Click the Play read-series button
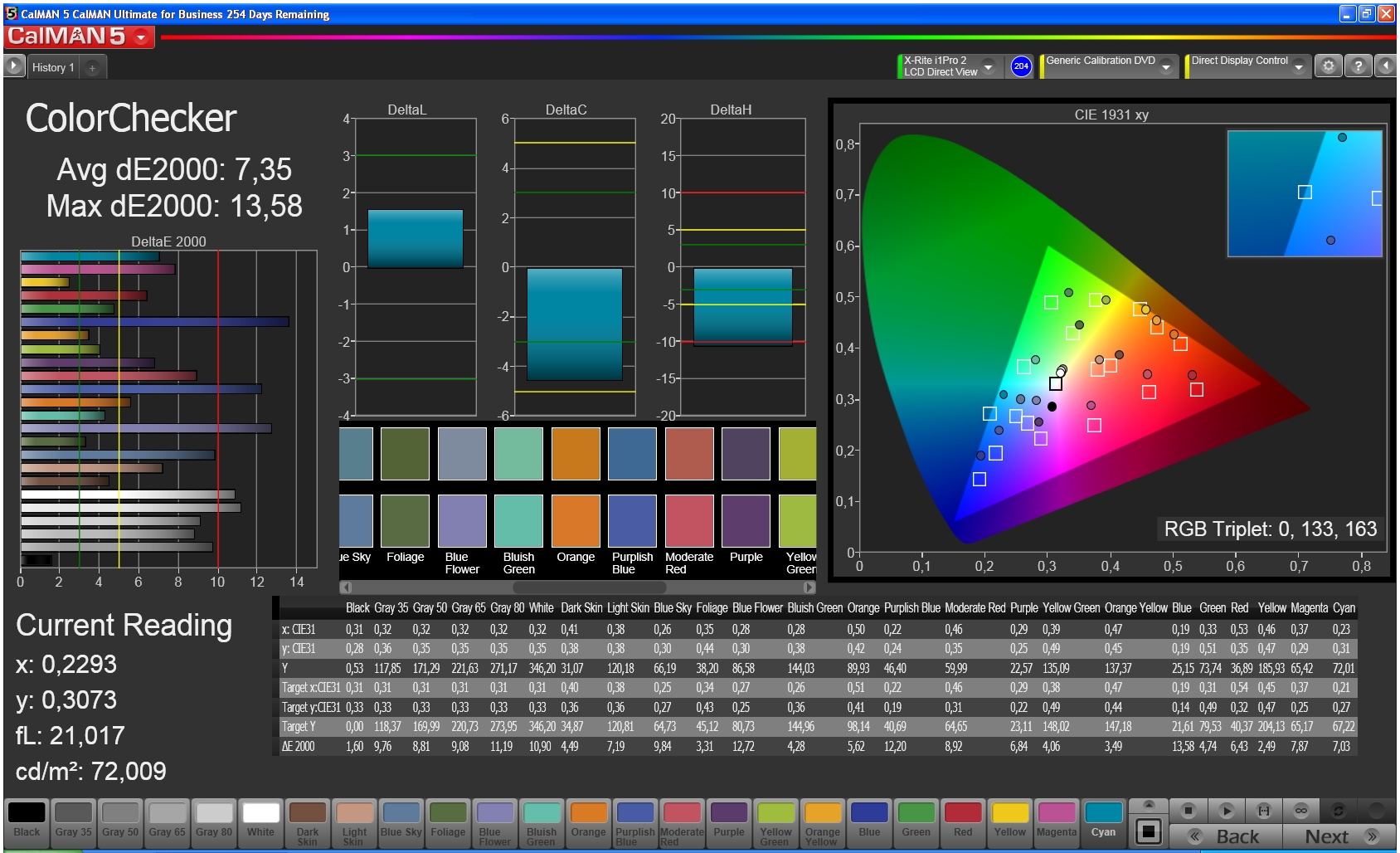1400x853 pixels. click(x=1226, y=810)
